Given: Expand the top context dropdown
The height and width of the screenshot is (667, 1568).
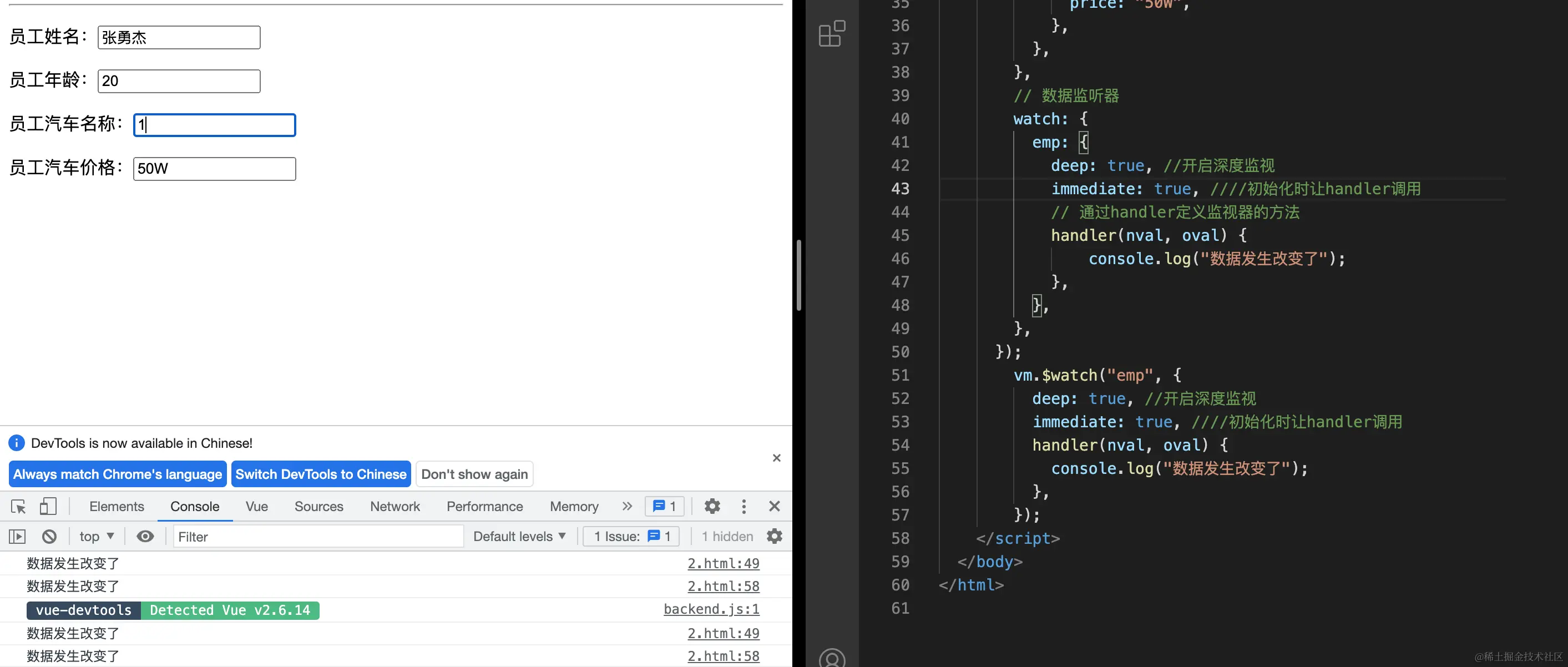Looking at the screenshot, I should pos(97,536).
